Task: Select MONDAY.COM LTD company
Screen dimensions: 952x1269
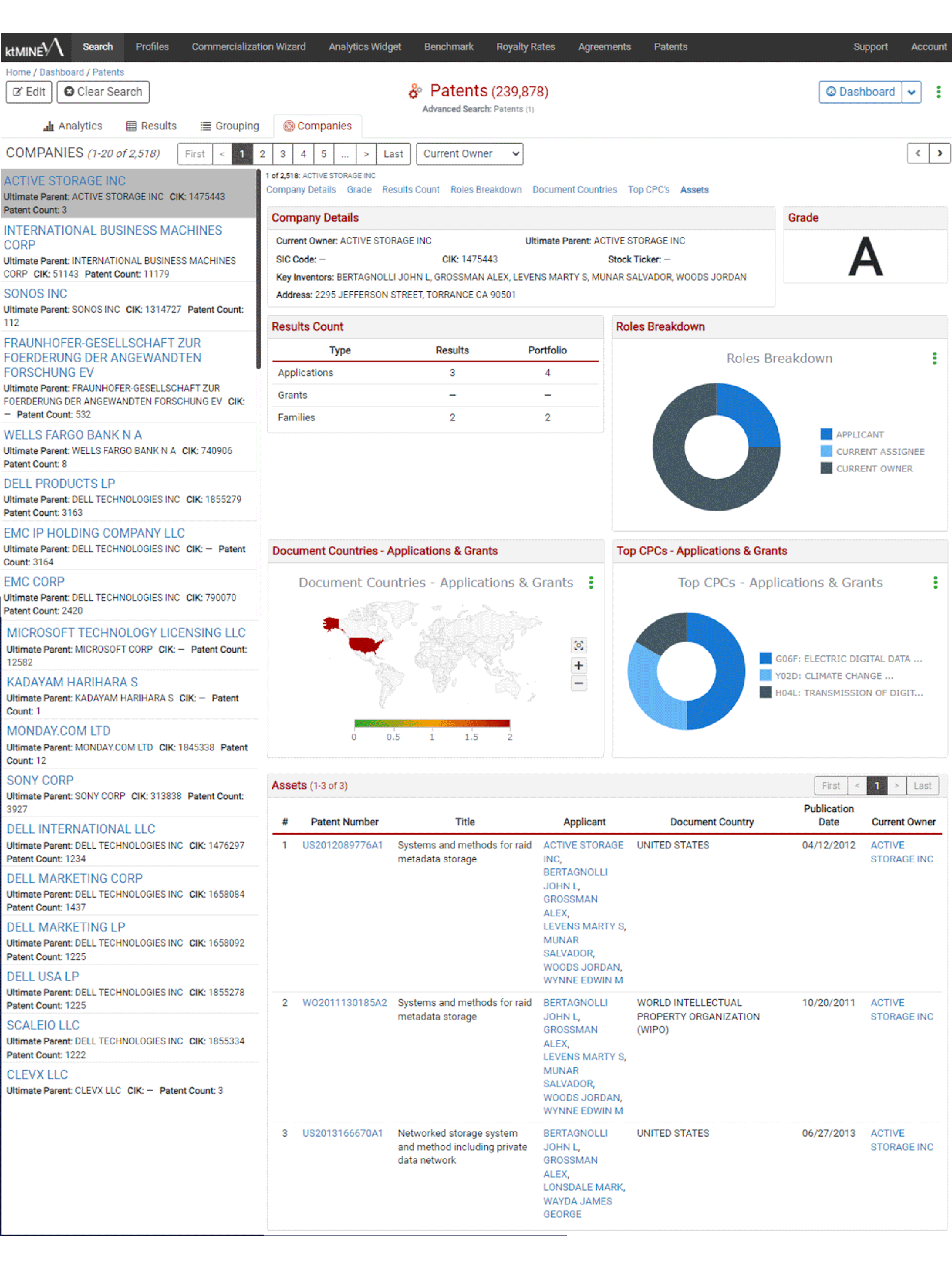Action: tap(59, 731)
